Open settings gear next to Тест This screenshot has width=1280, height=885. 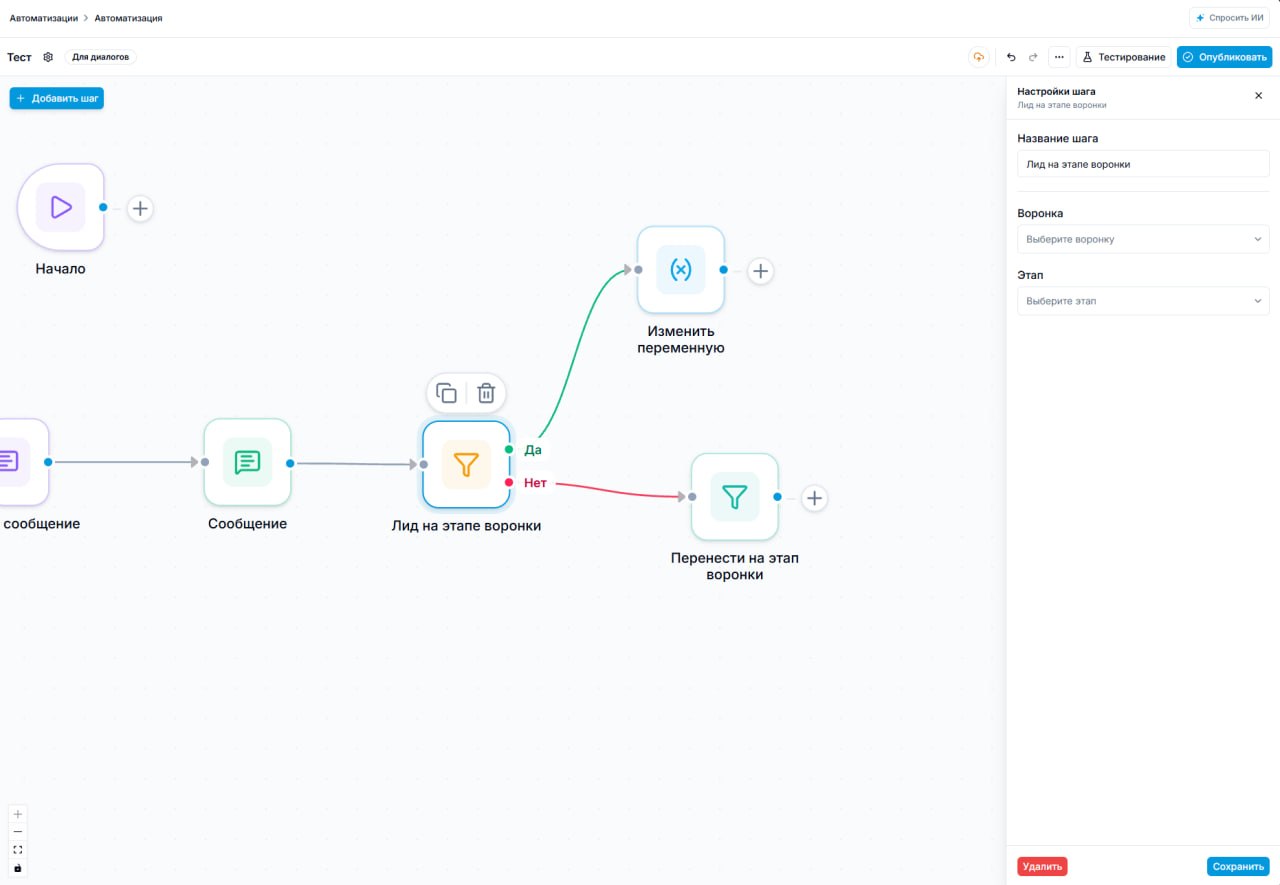tap(48, 57)
